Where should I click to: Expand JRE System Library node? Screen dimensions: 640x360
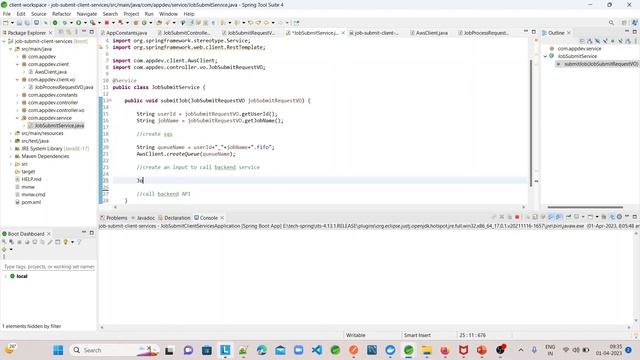[x=11, y=149]
